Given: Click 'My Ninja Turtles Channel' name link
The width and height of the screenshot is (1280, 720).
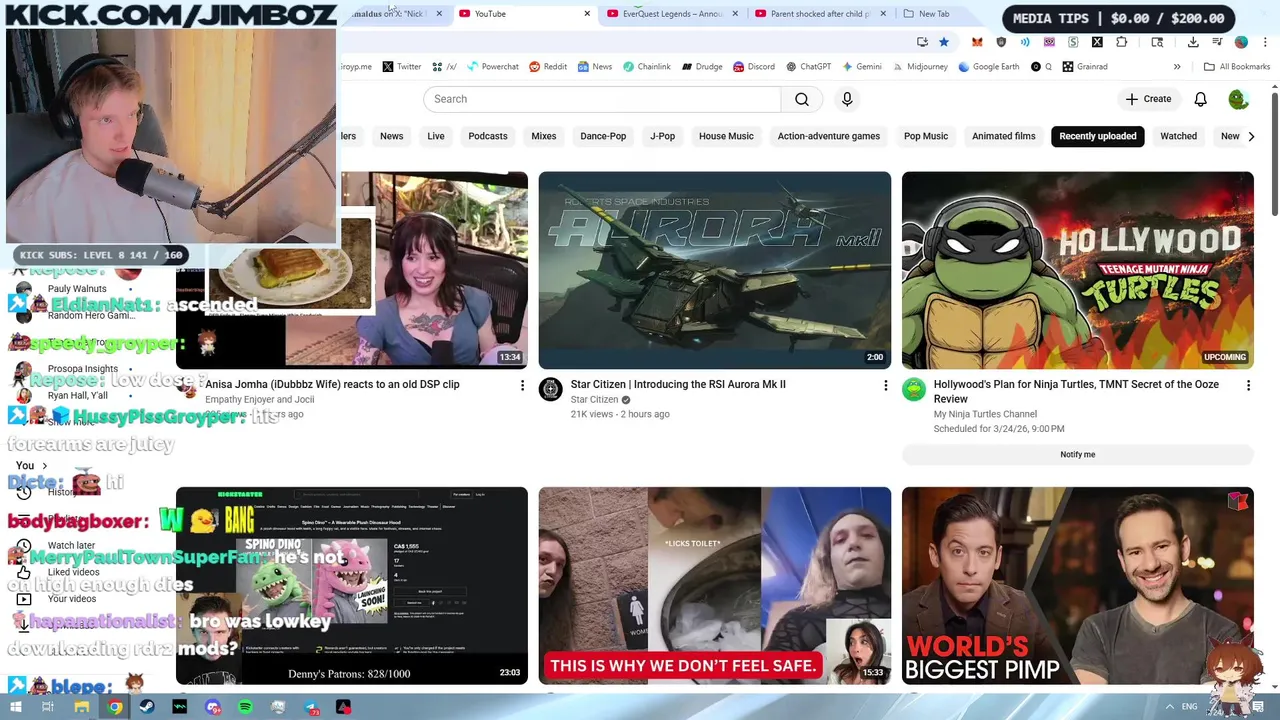Looking at the screenshot, I should click(x=985, y=414).
